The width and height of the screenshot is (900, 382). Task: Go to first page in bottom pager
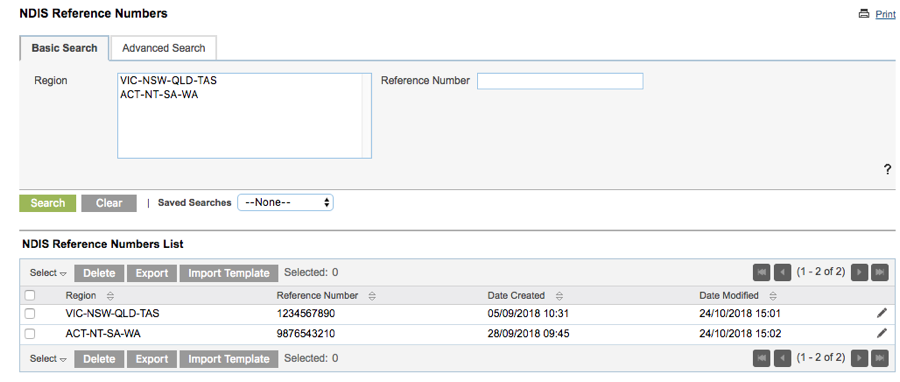coord(761,358)
